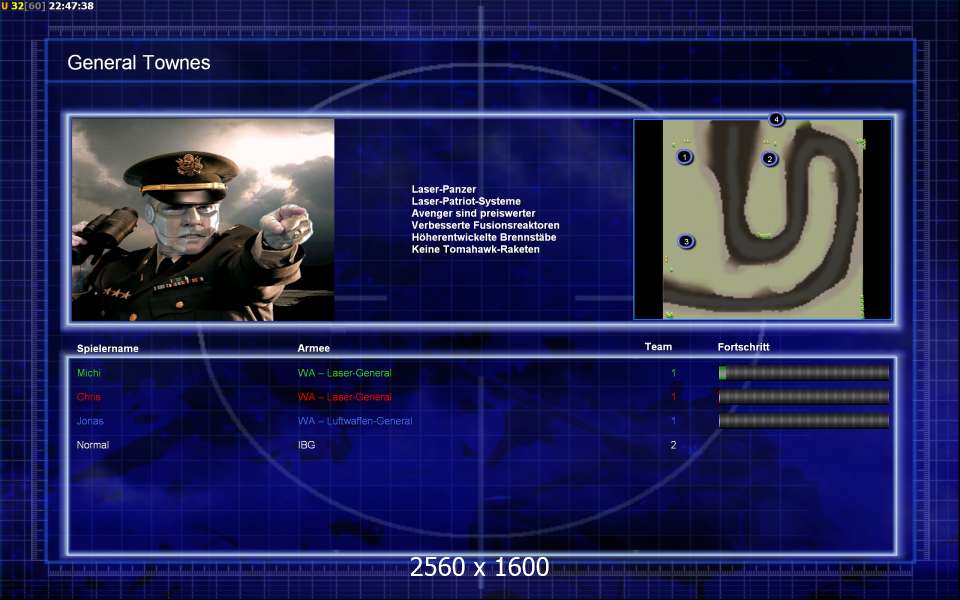Click Chris's loading progress bar
This screenshot has height=600, width=960.
tap(803, 397)
